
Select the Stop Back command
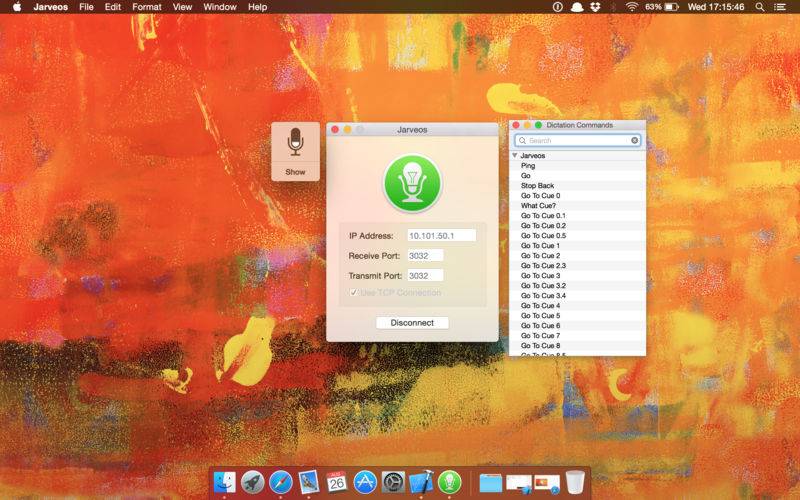coord(537,186)
